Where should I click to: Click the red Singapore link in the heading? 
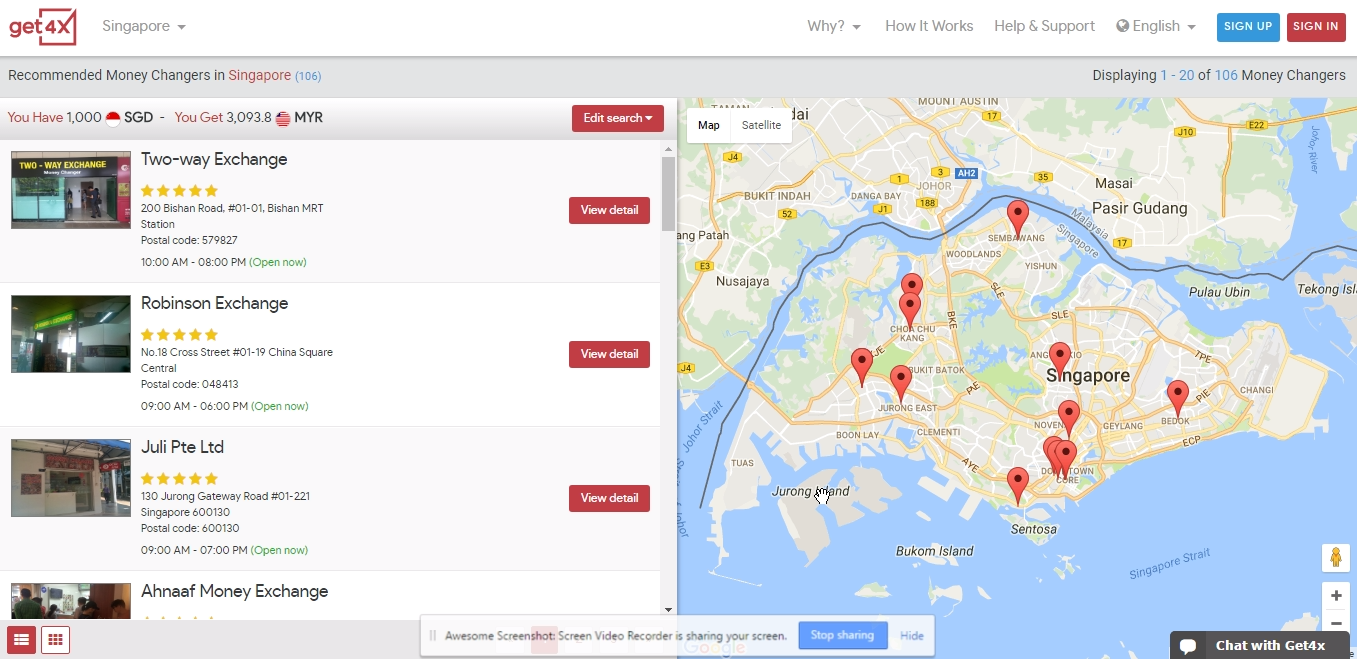coord(259,76)
